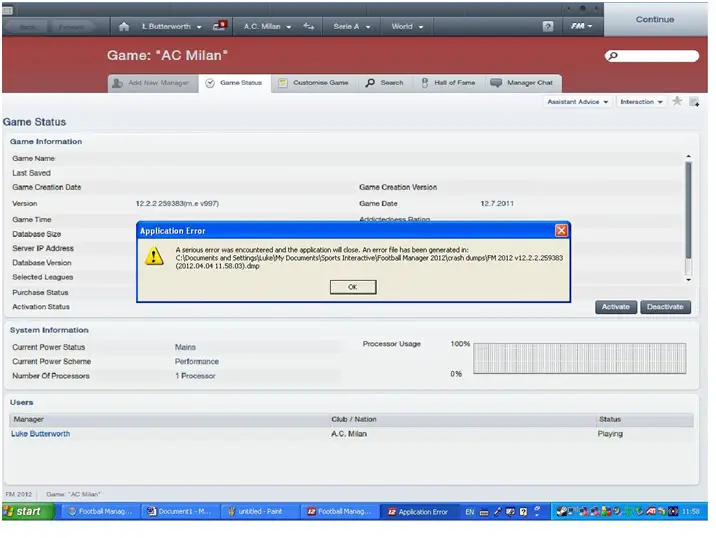Select the Game Status tab
Screen dimensions: 716x538
235,83
